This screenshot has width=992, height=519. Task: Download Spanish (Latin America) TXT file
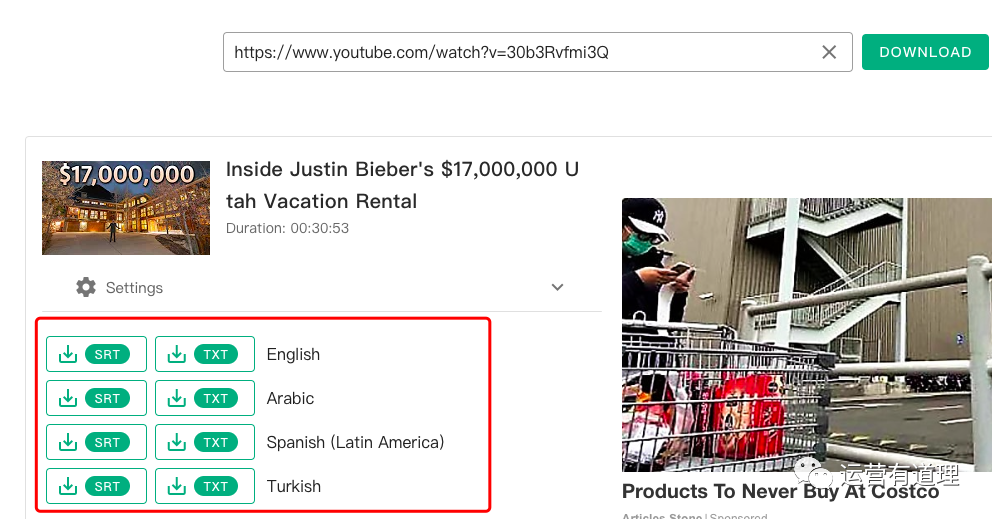click(205, 442)
